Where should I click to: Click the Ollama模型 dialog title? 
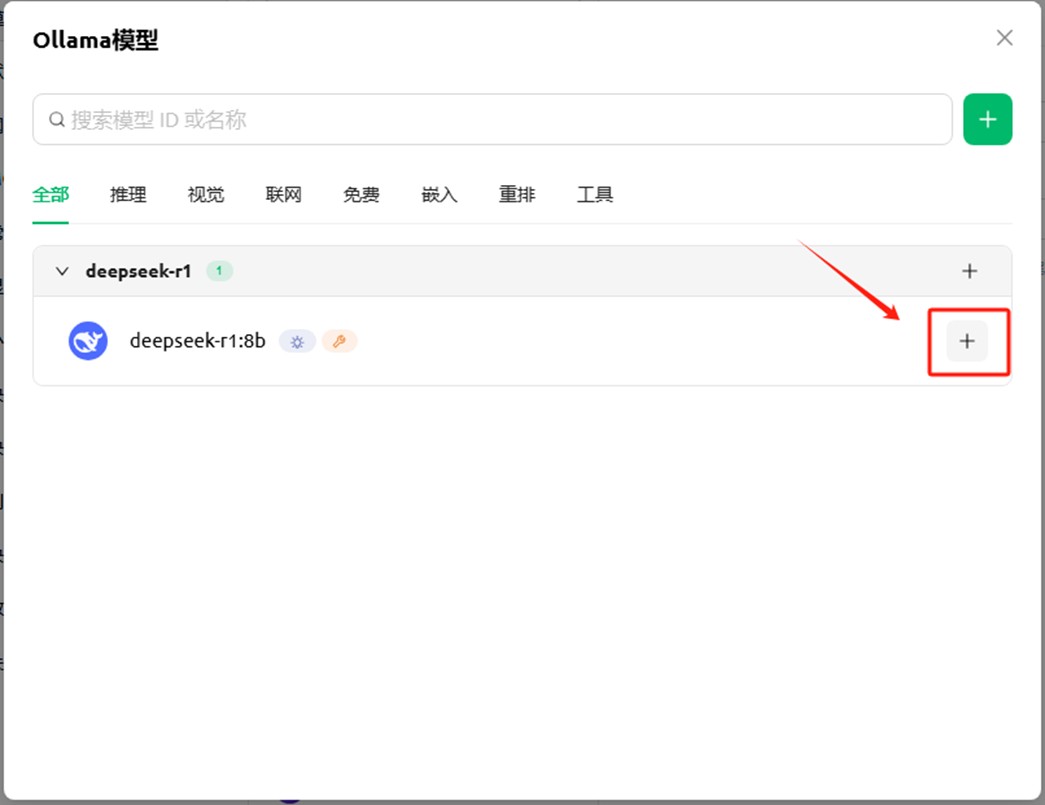click(x=95, y=40)
